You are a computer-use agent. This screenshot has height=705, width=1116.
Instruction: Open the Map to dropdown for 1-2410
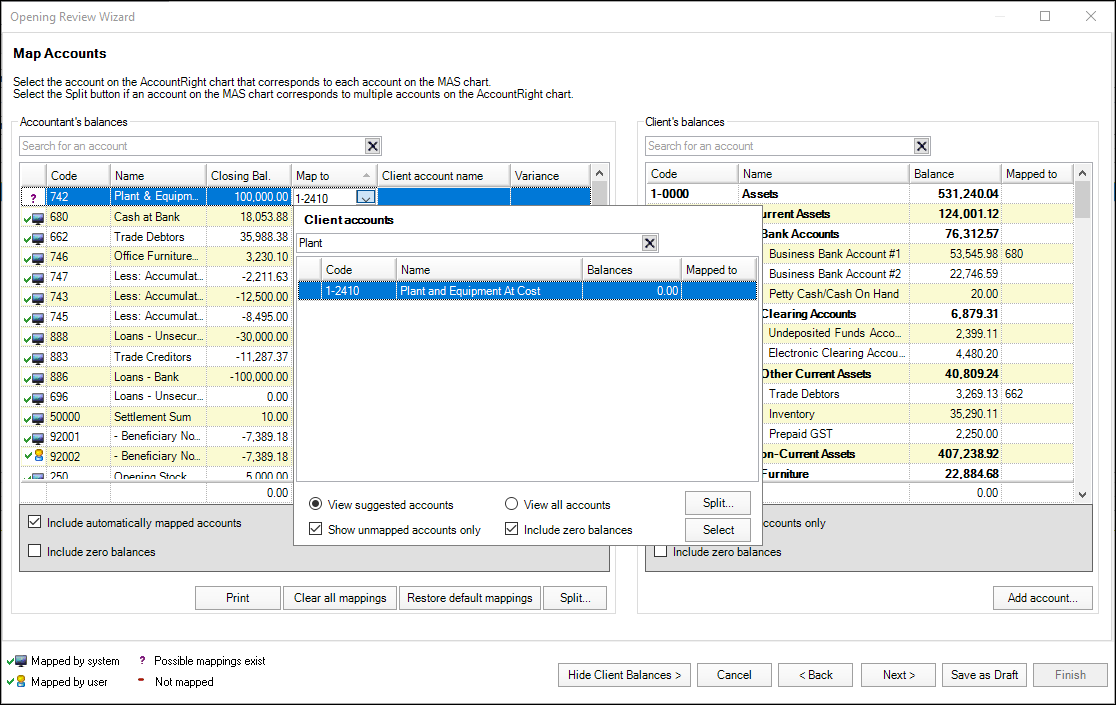[366, 198]
